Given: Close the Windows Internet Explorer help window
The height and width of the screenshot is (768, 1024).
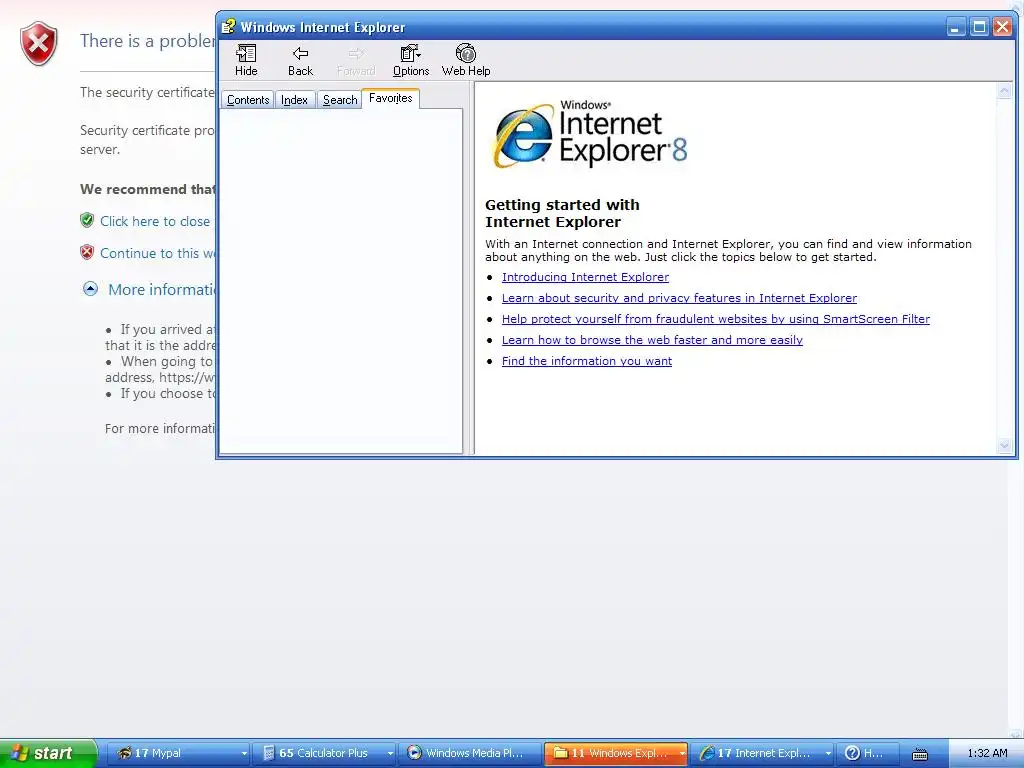Looking at the screenshot, I should coord(1002,27).
